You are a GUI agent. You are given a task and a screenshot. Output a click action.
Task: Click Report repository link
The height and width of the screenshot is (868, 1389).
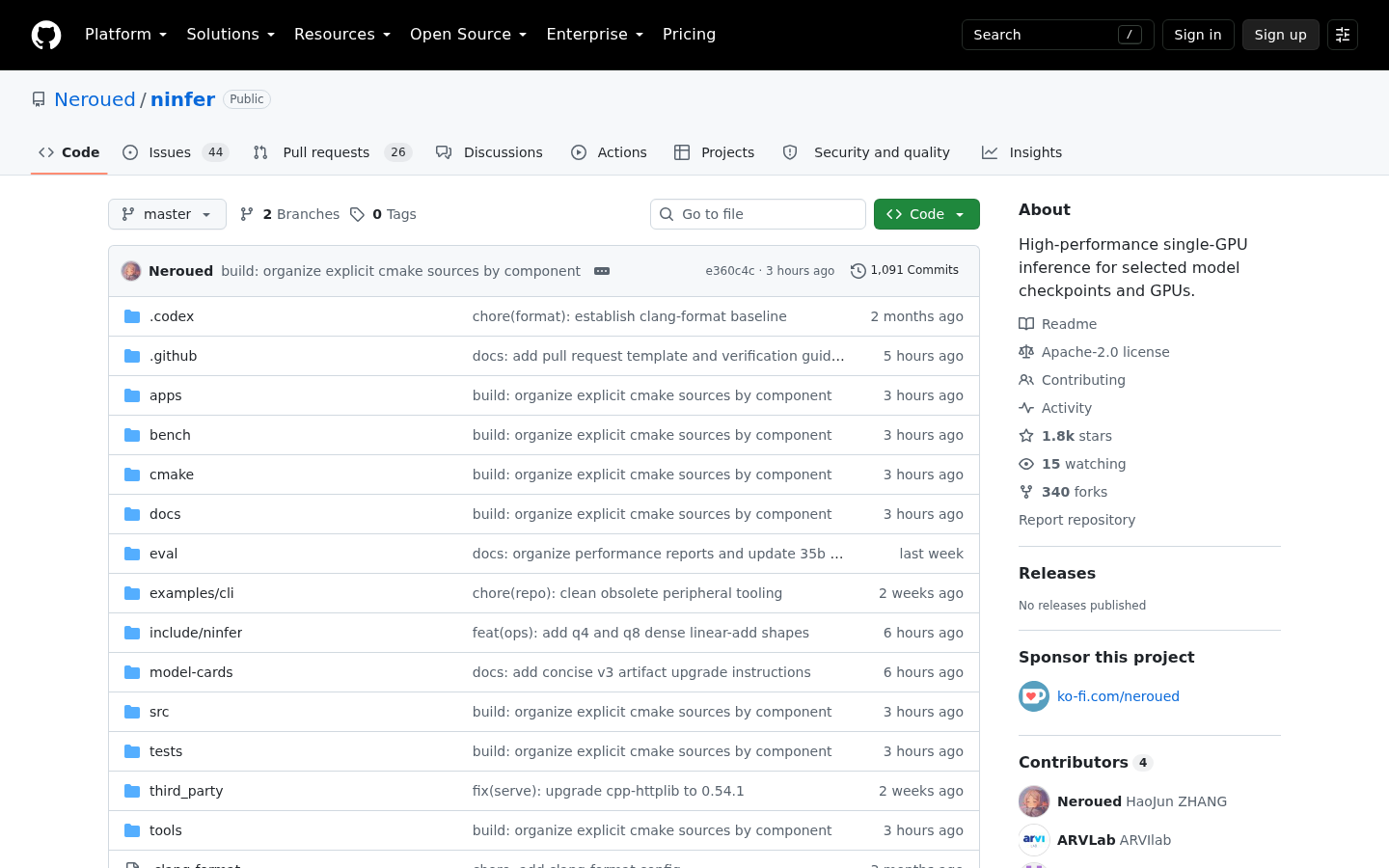pos(1076,520)
